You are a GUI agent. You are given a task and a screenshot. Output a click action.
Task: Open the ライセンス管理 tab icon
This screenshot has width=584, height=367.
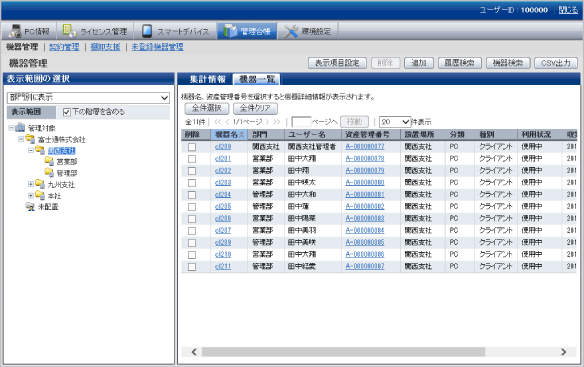click(x=70, y=31)
